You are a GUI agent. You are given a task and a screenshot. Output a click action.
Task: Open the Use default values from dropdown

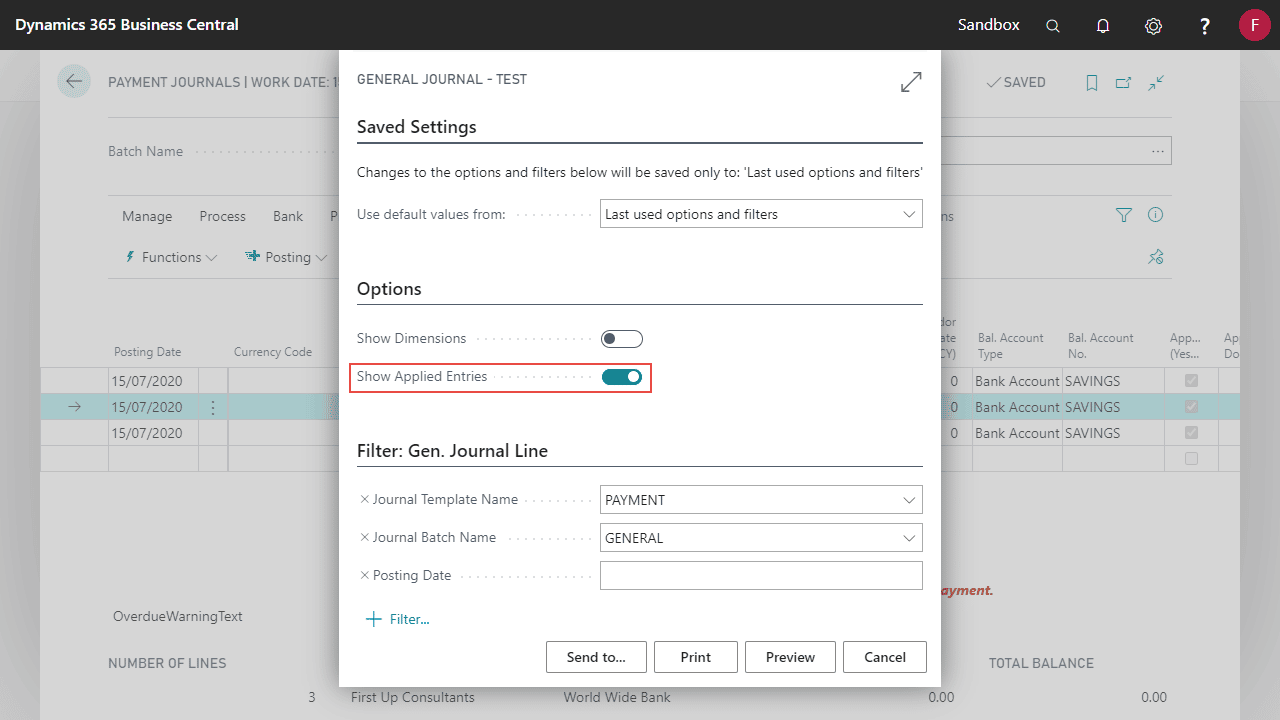(761, 214)
